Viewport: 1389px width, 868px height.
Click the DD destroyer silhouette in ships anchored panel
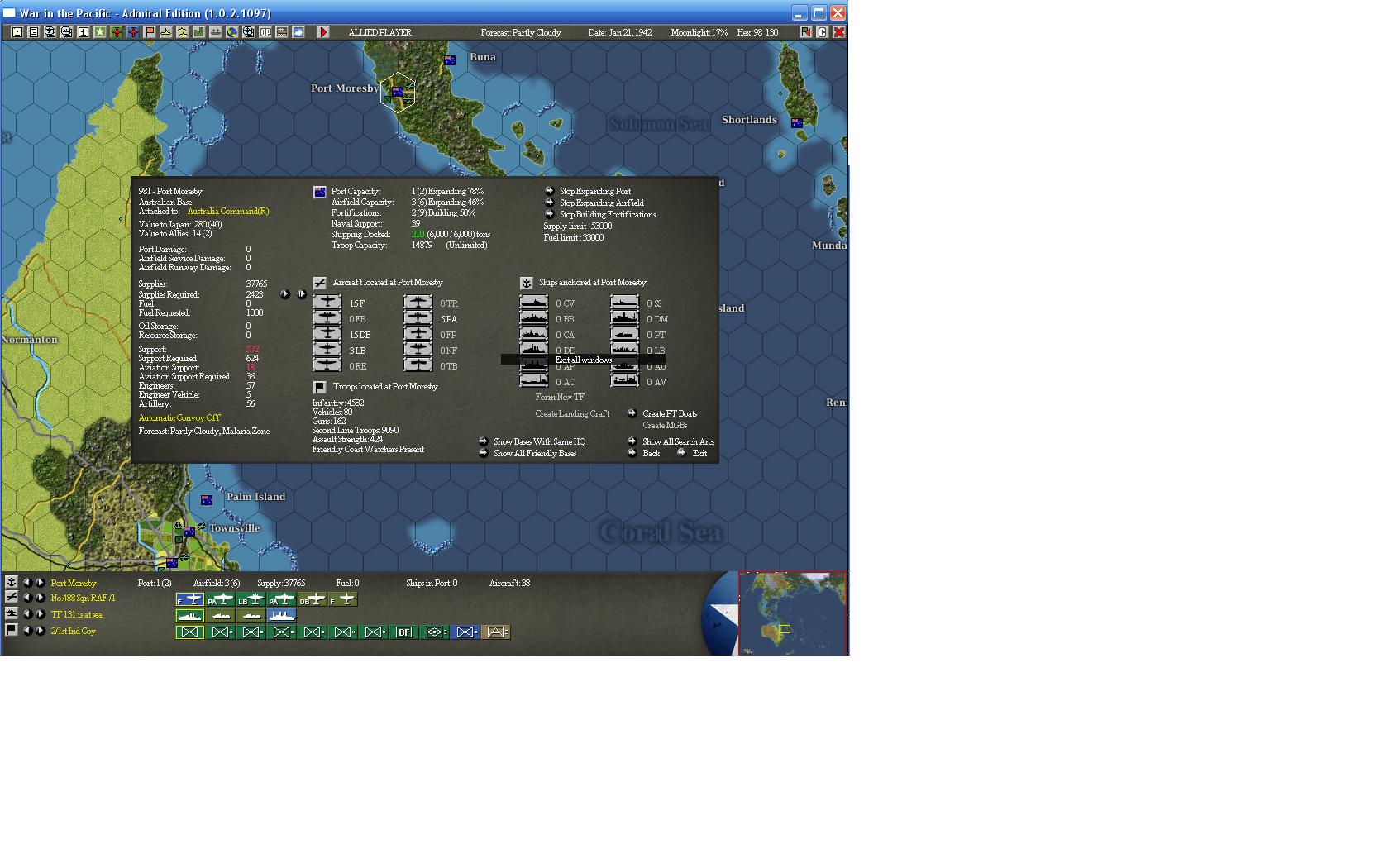[533, 351]
